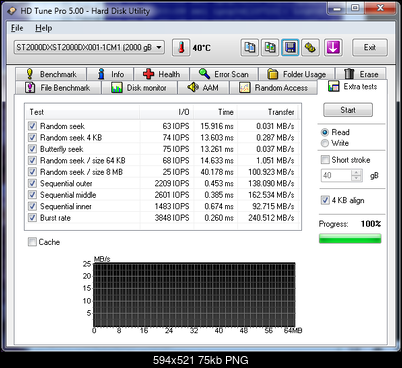Switch to the Folder Usage tab
The height and width of the screenshot is (368, 402).
point(297,74)
